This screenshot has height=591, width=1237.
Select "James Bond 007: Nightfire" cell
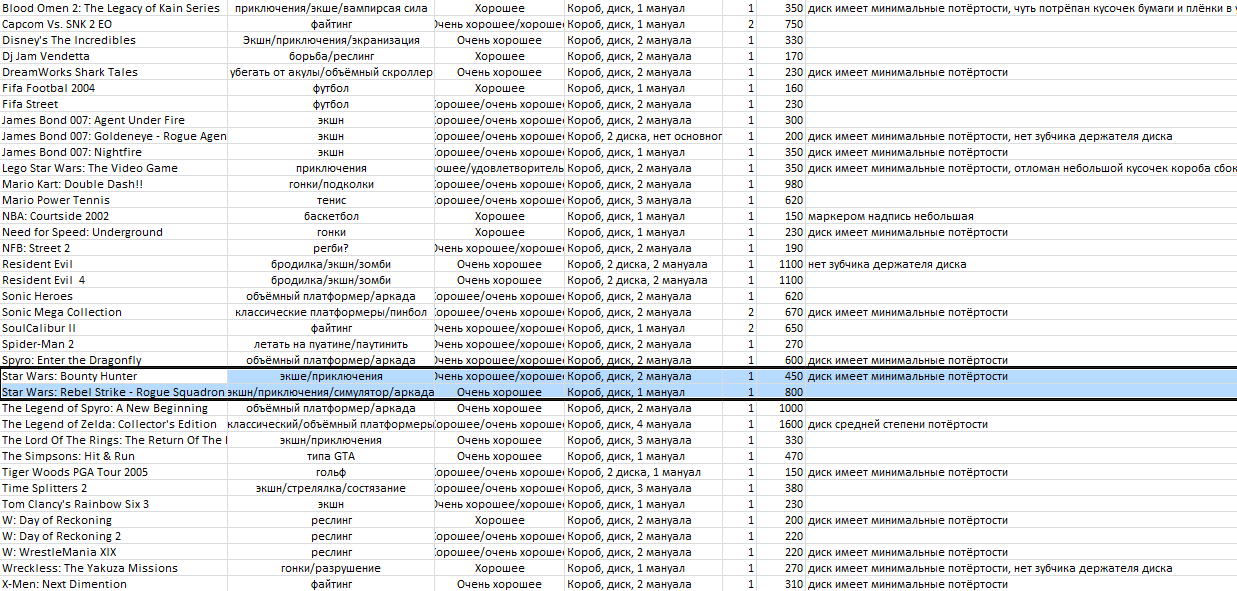coord(114,152)
